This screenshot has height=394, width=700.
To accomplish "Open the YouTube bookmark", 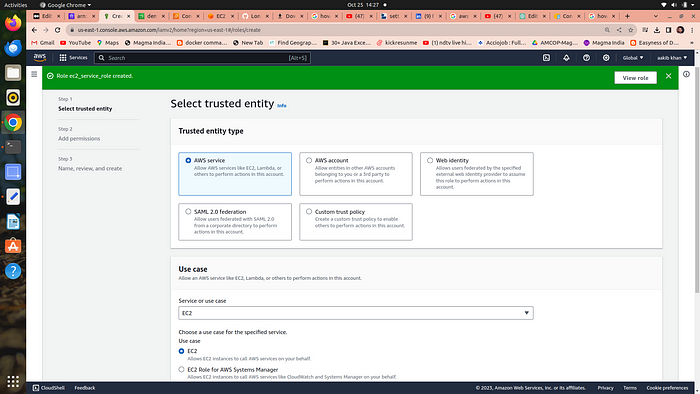I will pyautogui.click(x=75, y=43).
